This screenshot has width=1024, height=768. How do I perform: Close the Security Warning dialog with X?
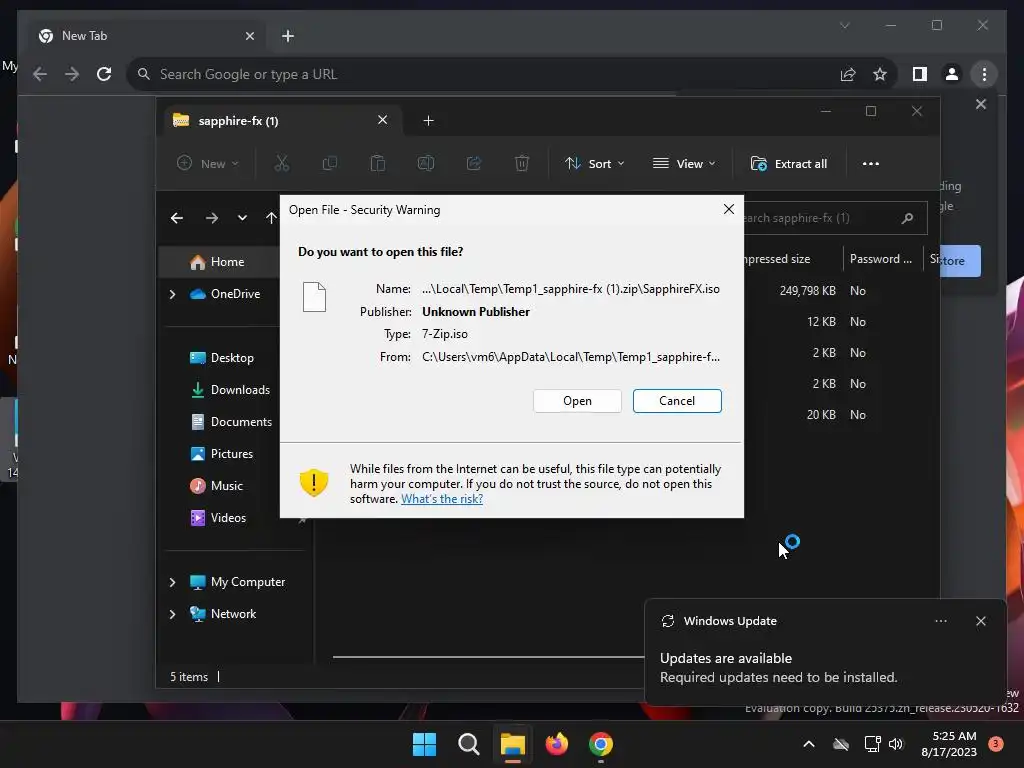point(729,209)
